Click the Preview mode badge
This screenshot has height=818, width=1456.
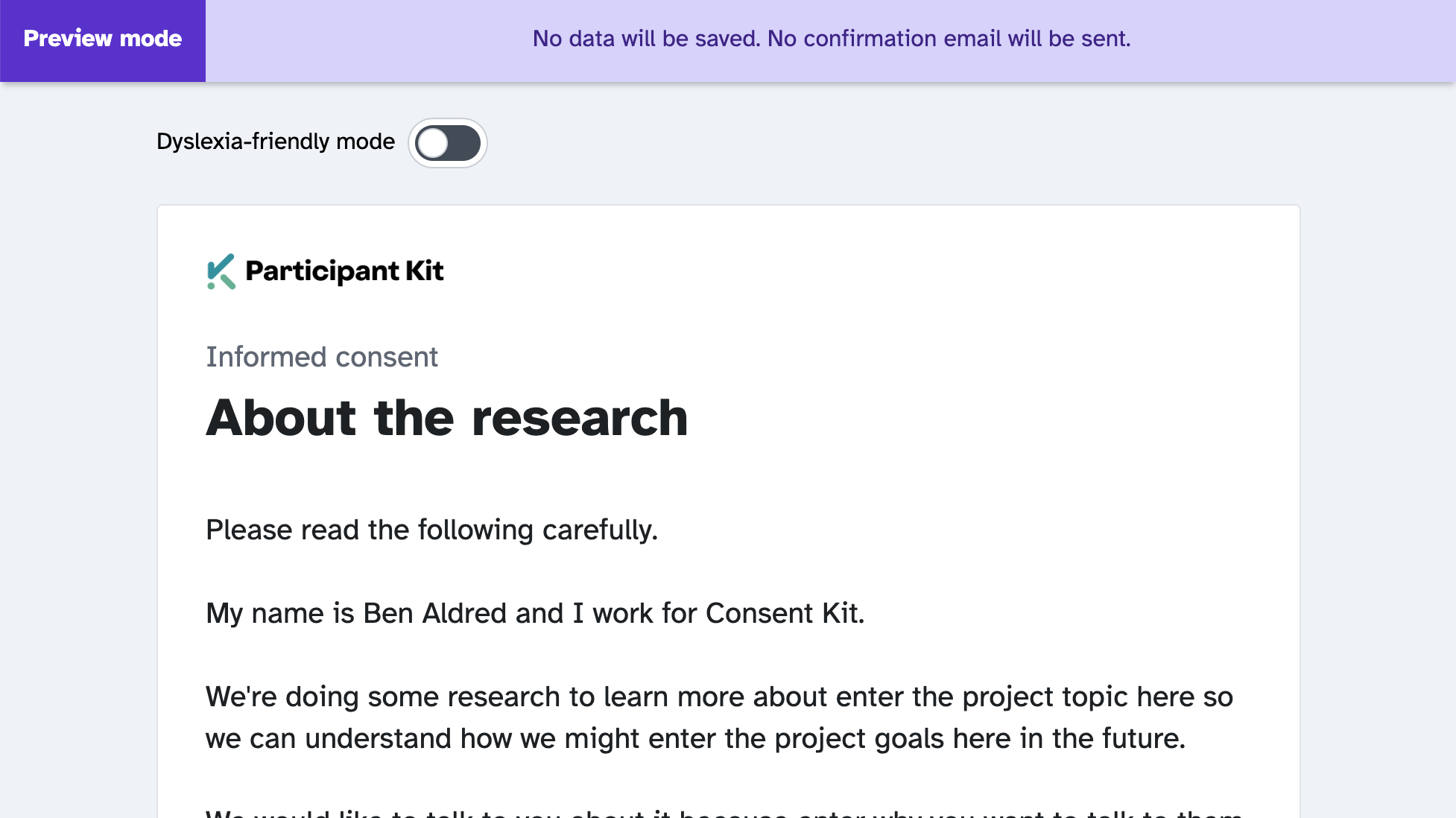pyautogui.click(x=103, y=39)
